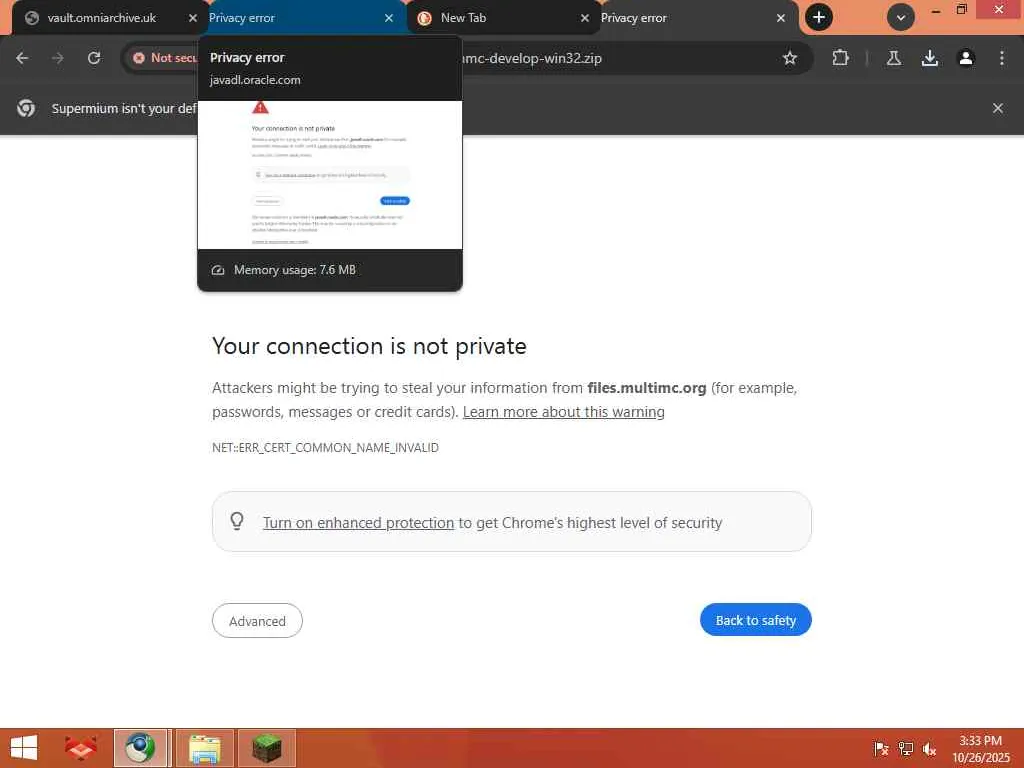Click the Supermium logo in the infobar
This screenshot has height=768, width=1024.
26,108
